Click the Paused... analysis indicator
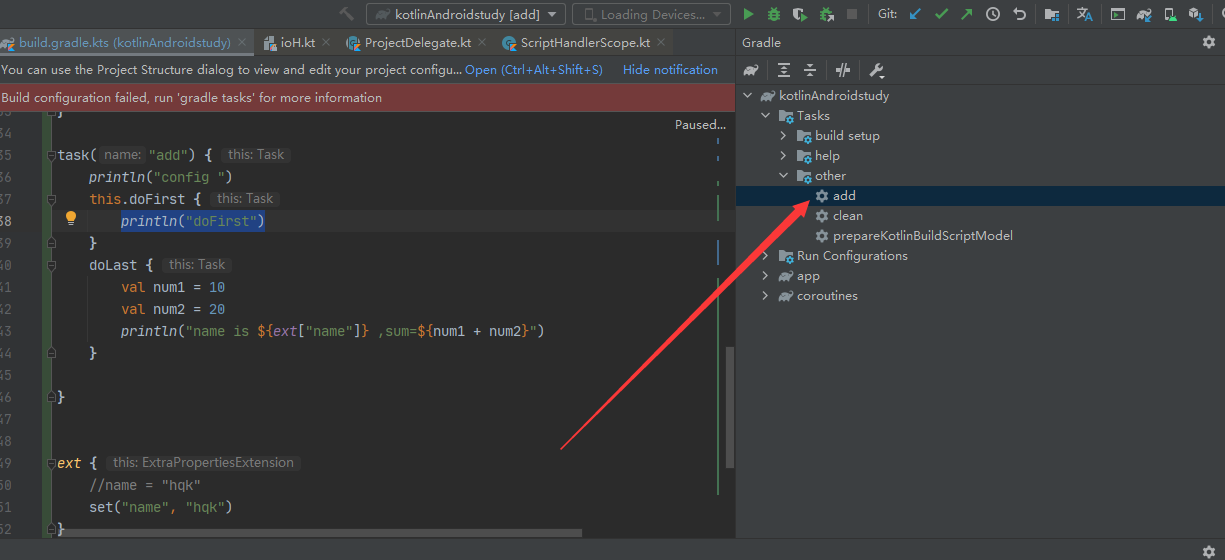 [700, 125]
